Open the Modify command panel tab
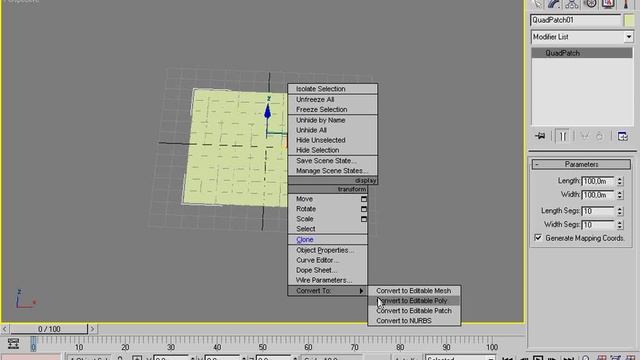The image size is (640, 360). [554, 4]
